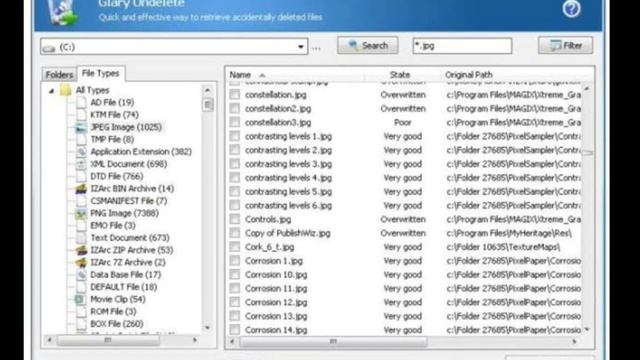Click the State column header
Image resolution: width=640 pixels, height=360 pixels.
point(400,75)
